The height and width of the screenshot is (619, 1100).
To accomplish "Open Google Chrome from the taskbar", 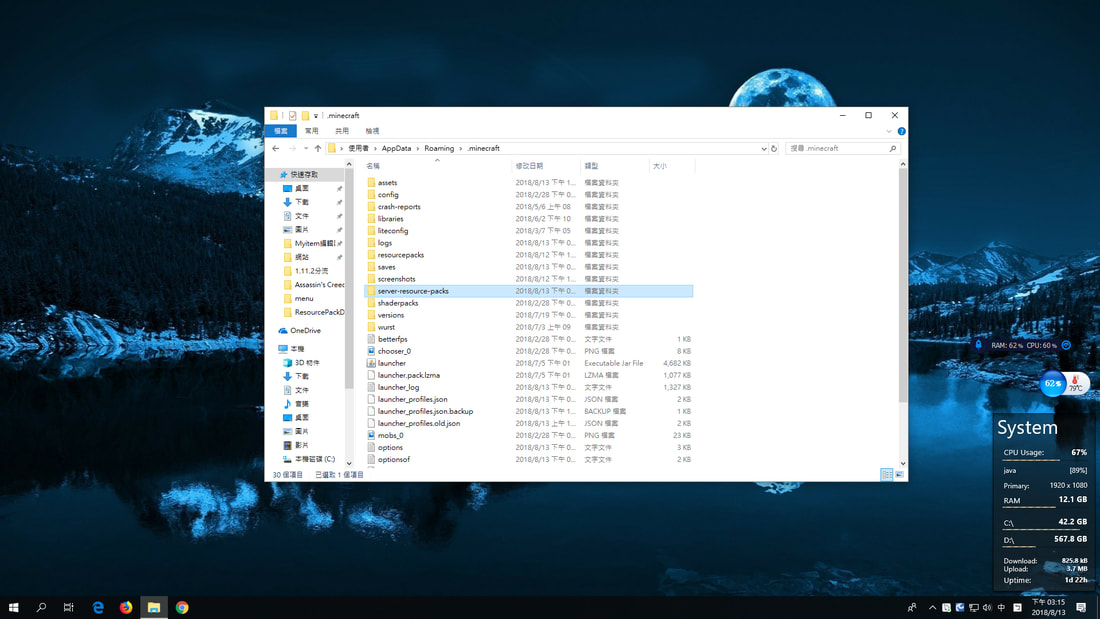I will coord(182,607).
